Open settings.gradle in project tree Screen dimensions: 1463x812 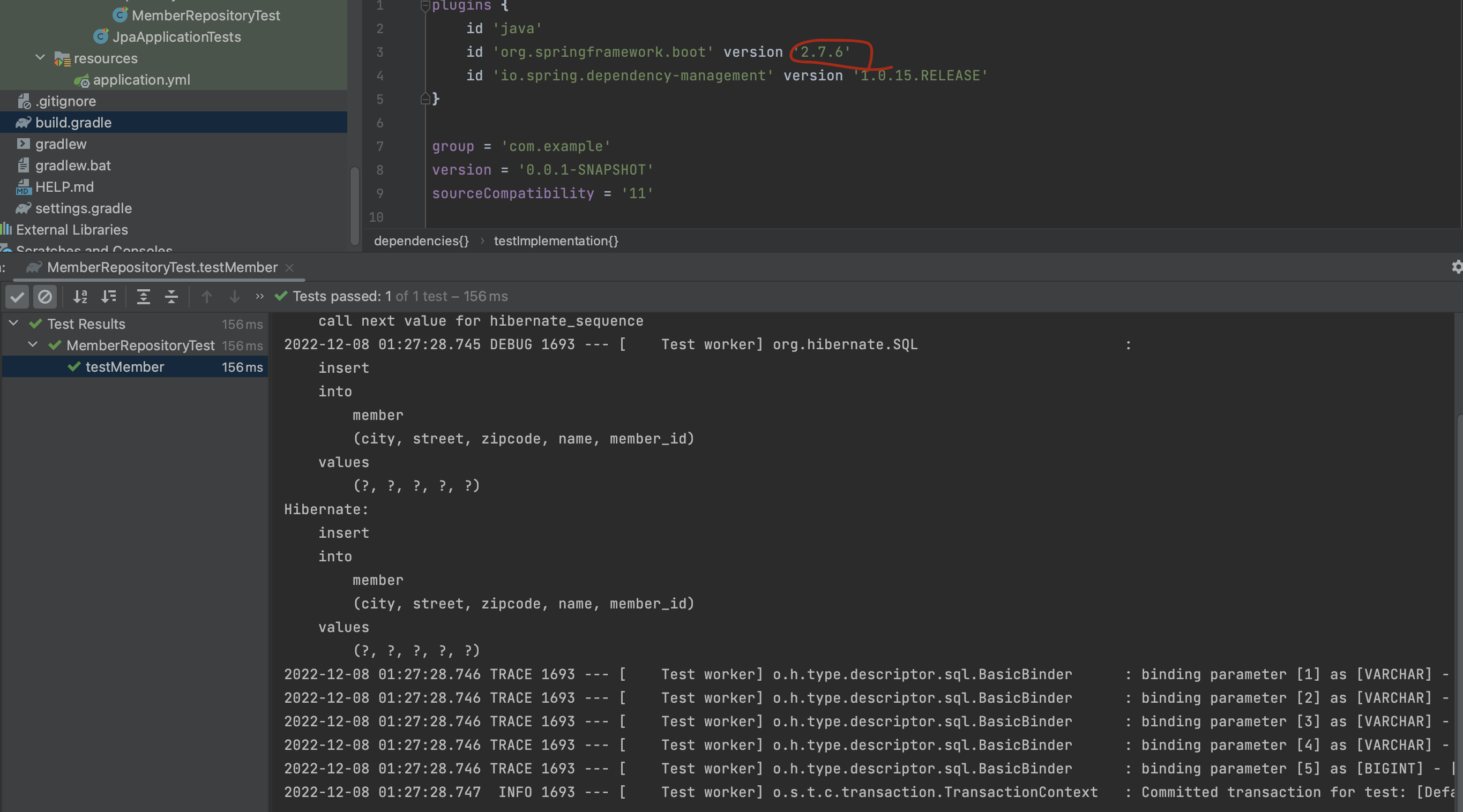84,208
